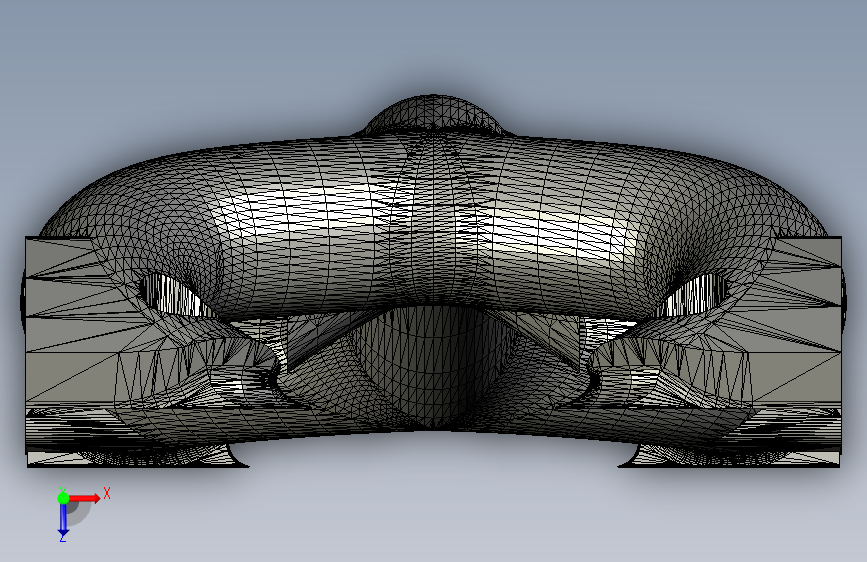Click the blue Z axis arrow of the triad

tap(63, 520)
